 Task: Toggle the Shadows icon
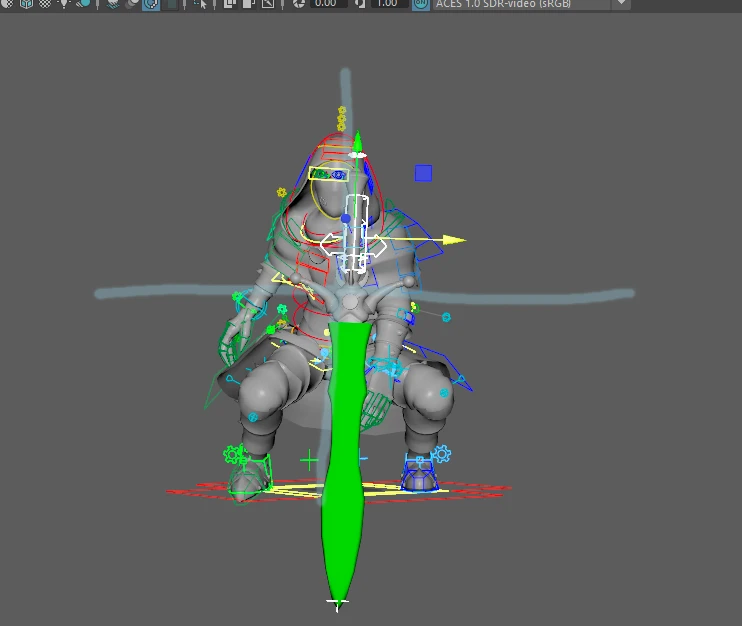click(x=83, y=3)
